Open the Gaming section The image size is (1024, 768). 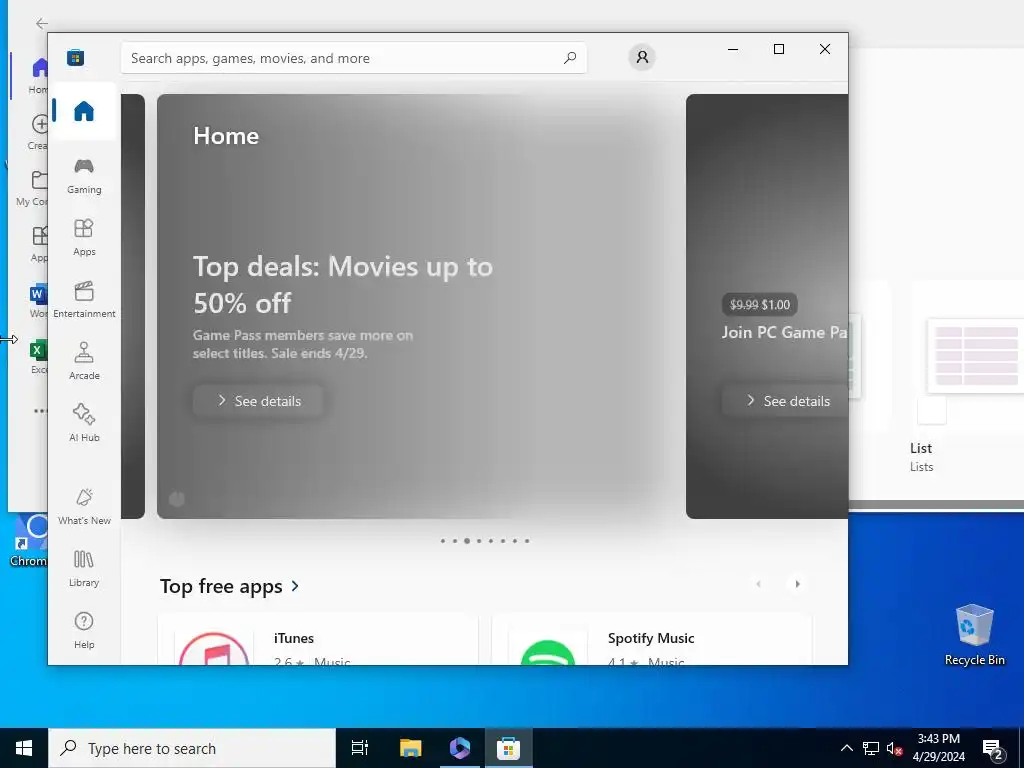[84, 176]
